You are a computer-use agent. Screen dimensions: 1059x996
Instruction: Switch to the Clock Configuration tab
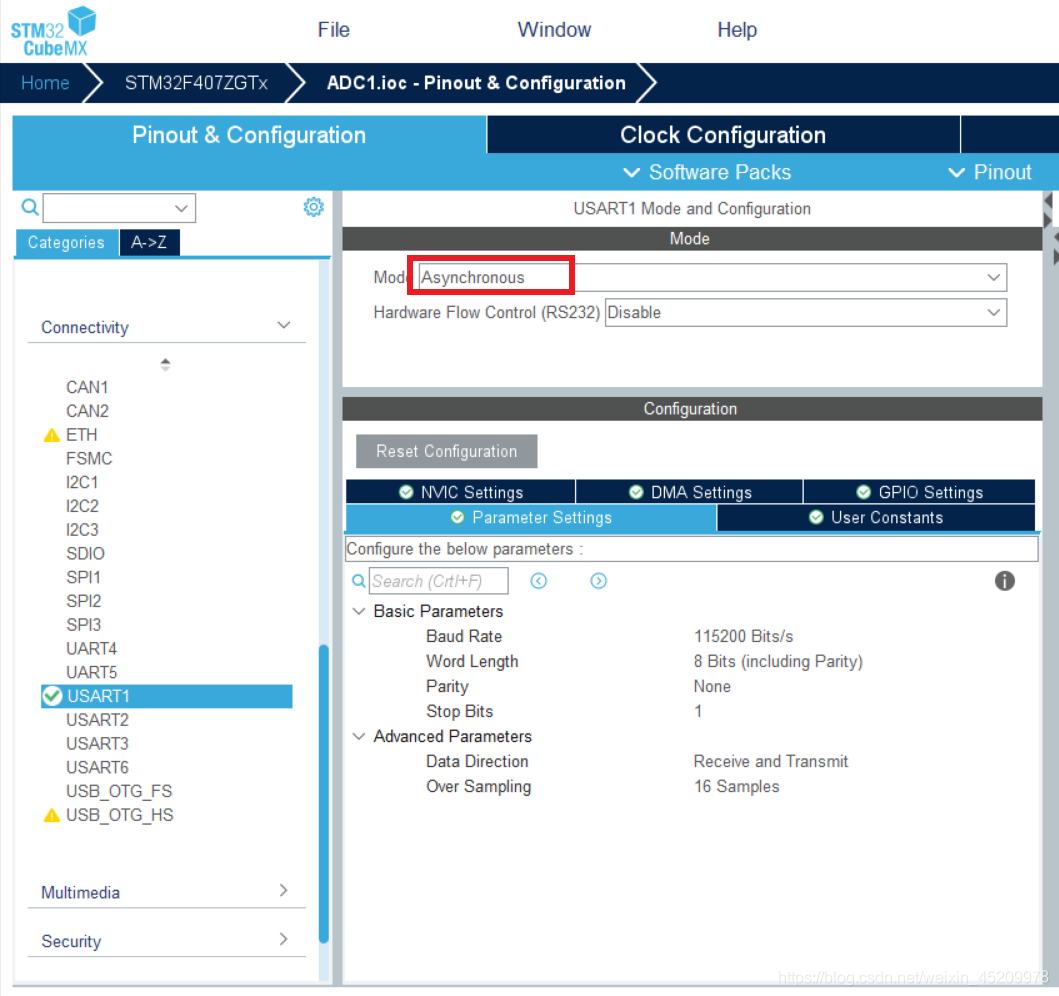point(723,134)
